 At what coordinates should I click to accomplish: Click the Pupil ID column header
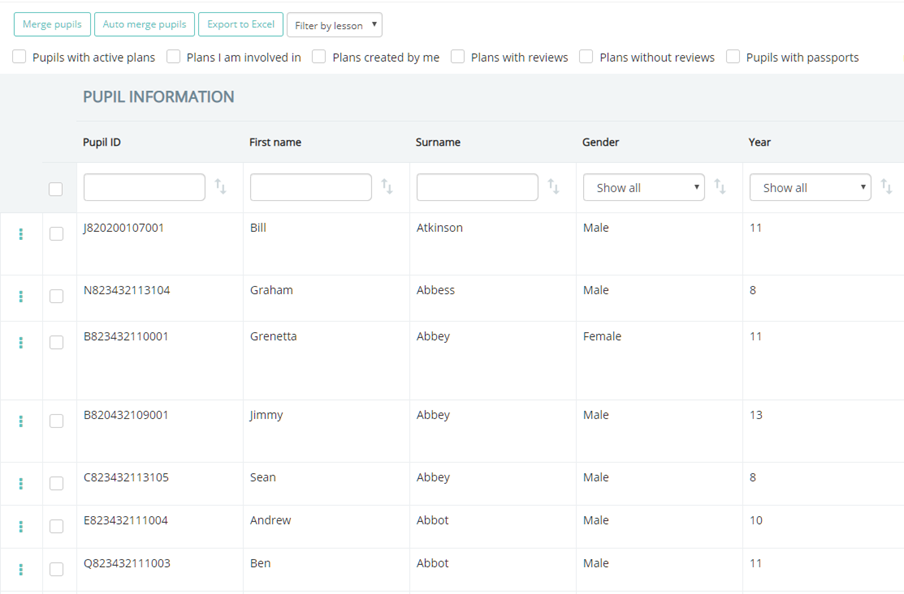point(102,142)
